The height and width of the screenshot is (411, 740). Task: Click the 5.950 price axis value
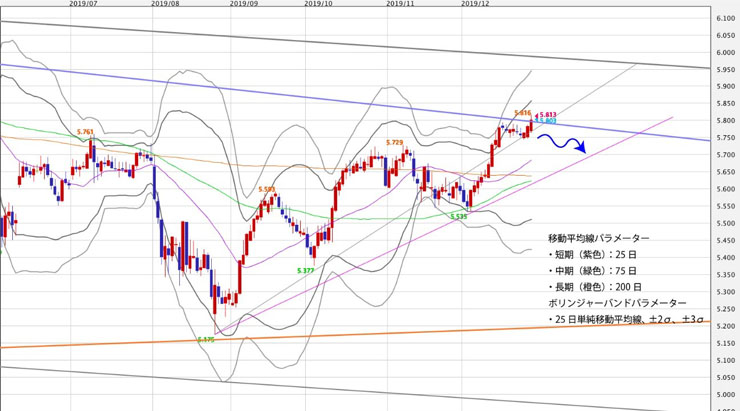pos(725,69)
